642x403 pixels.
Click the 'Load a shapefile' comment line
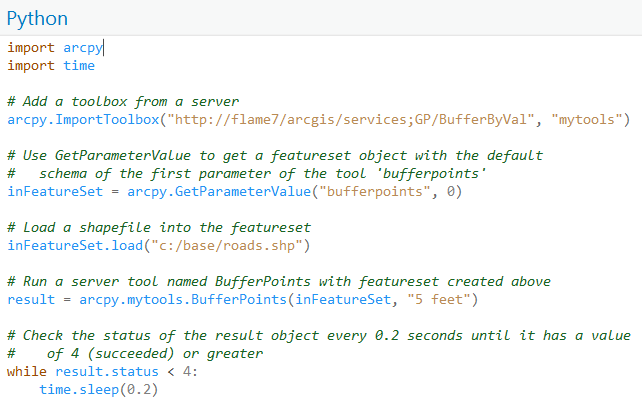tap(158, 227)
